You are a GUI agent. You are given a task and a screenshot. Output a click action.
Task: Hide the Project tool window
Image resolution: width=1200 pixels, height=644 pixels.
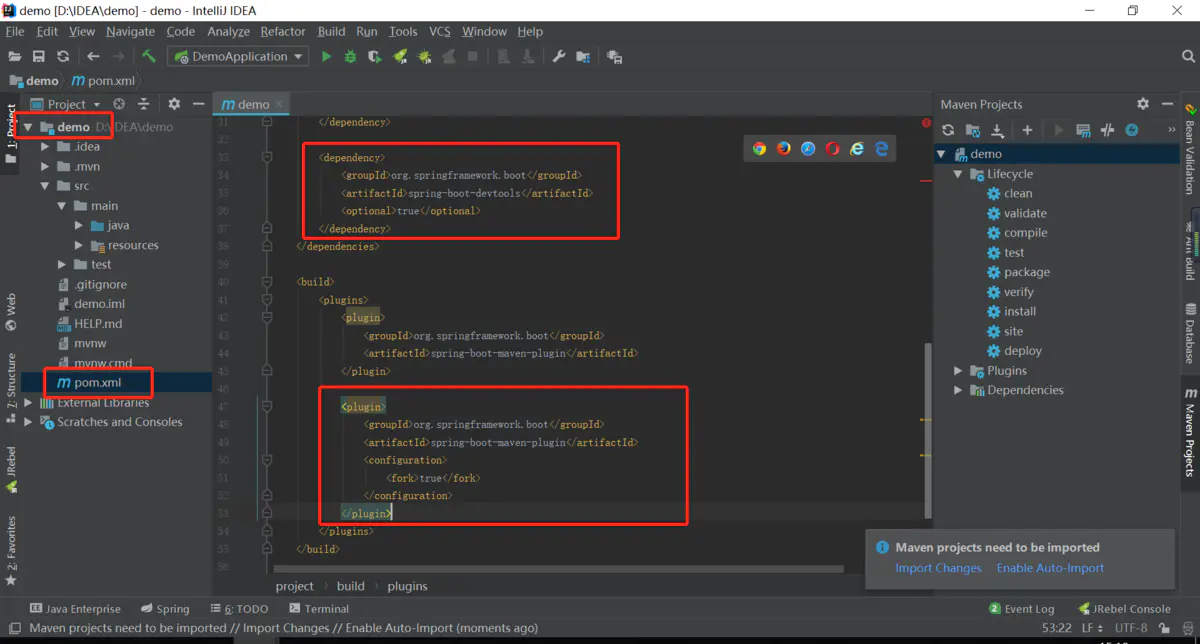pyautogui.click(x=198, y=104)
